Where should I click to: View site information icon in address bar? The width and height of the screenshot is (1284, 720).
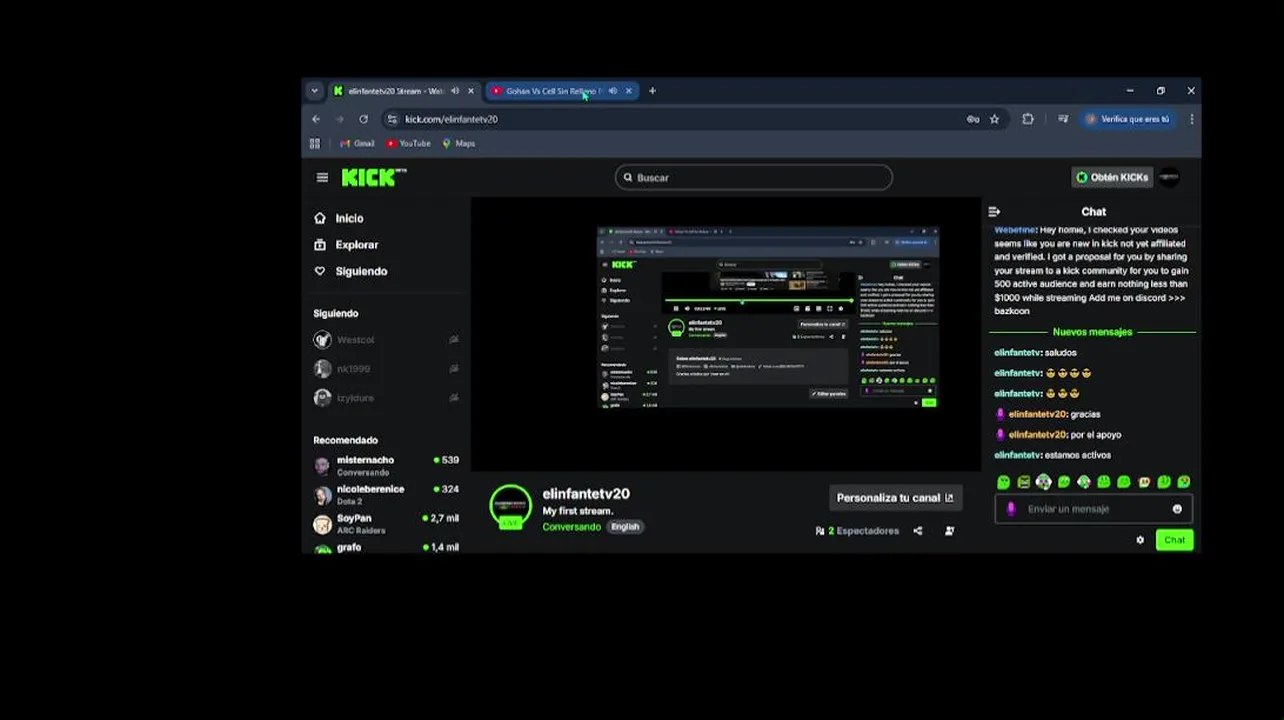pyautogui.click(x=392, y=119)
